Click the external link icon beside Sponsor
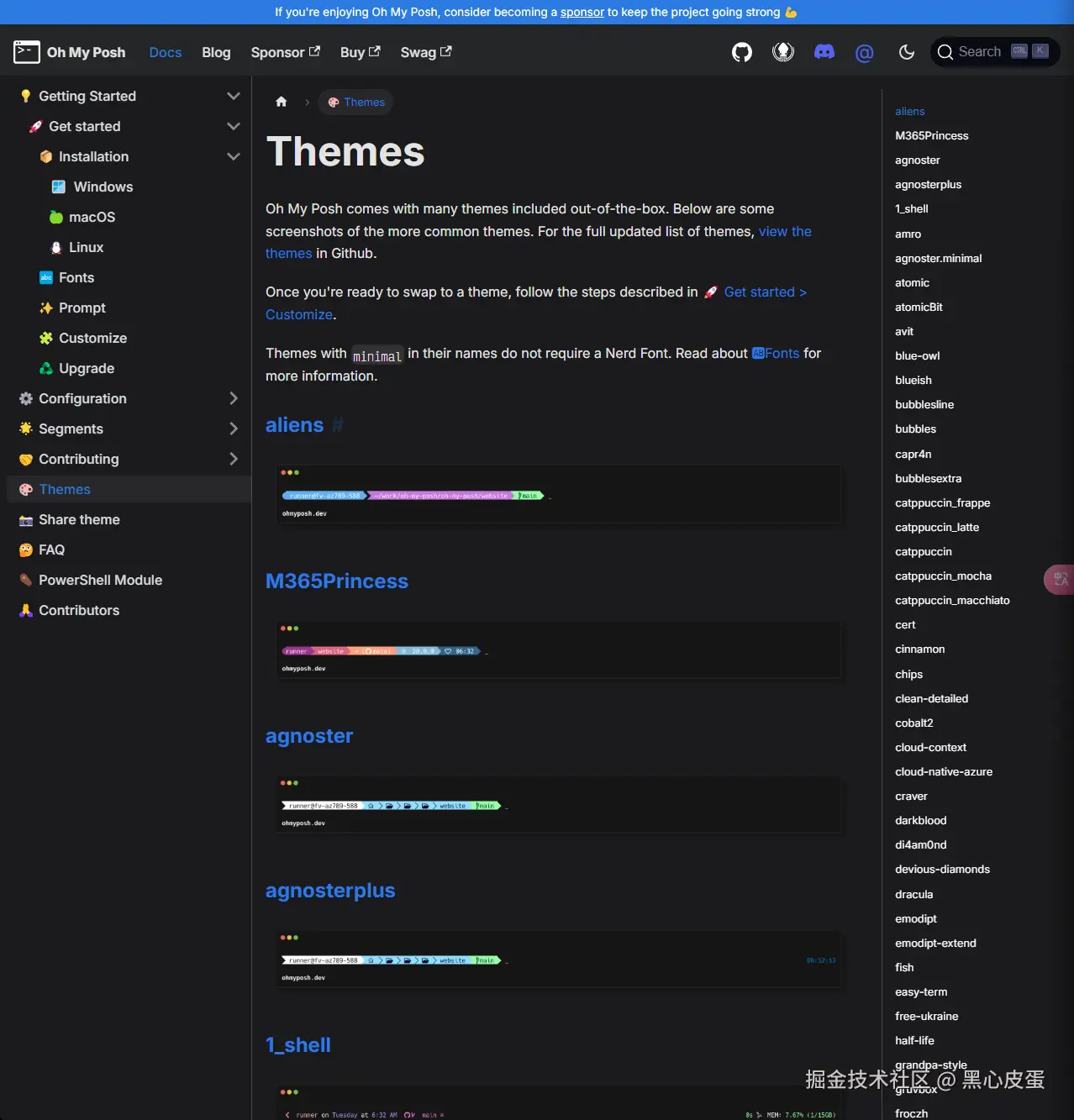Image resolution: width=1074 pixels, height=1120 pixels. pyautogui.click(x=314, y=51)
